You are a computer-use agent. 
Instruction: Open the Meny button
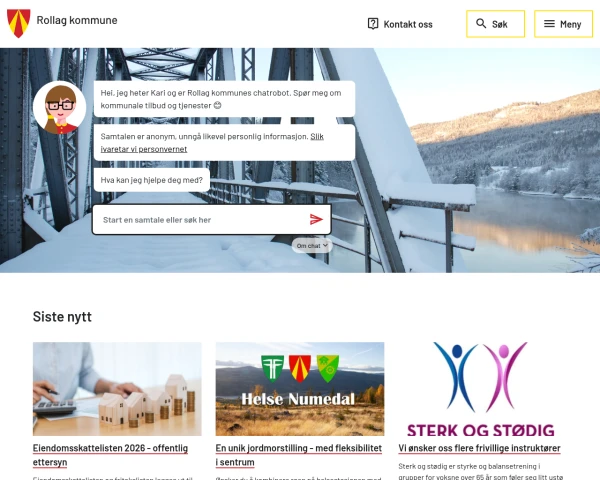pos(563,24)
